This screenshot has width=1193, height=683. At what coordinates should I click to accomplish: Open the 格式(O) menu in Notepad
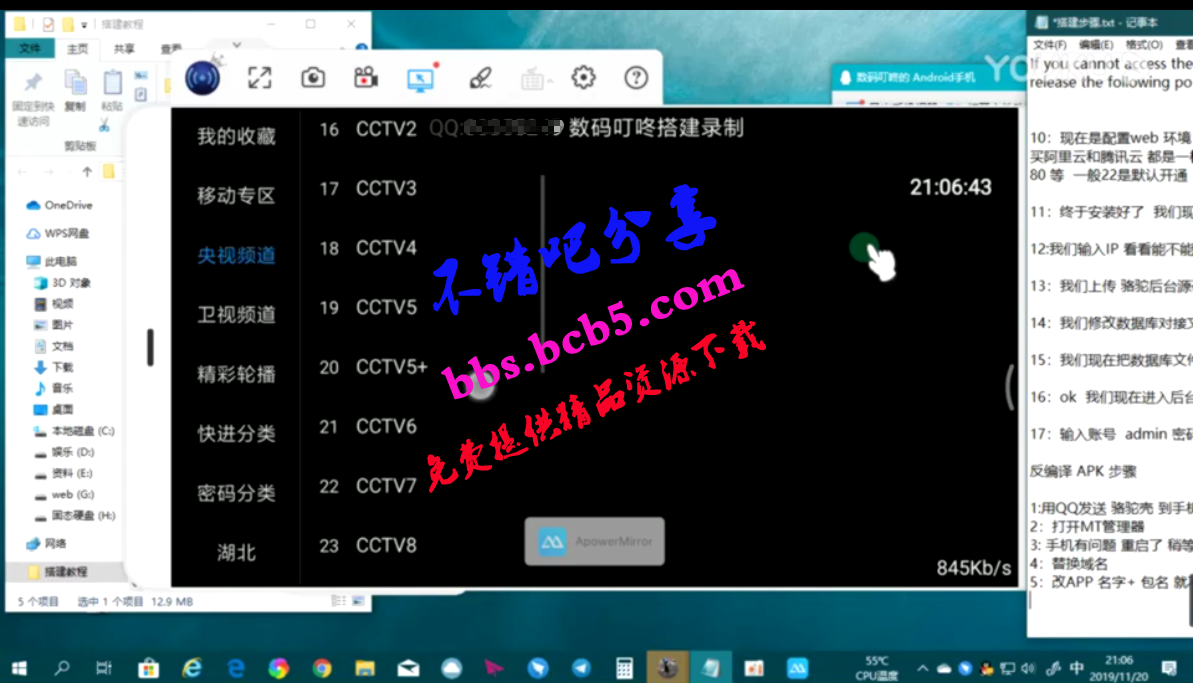pos(1144,45)
